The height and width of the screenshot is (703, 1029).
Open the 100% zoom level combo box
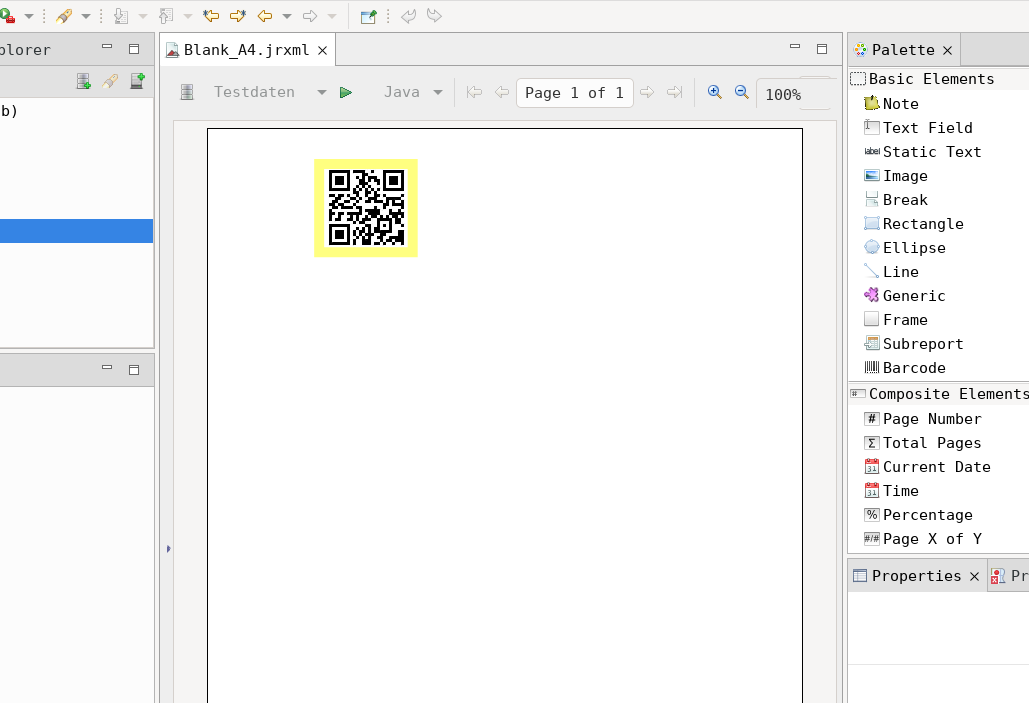click(x=792, y=94)
